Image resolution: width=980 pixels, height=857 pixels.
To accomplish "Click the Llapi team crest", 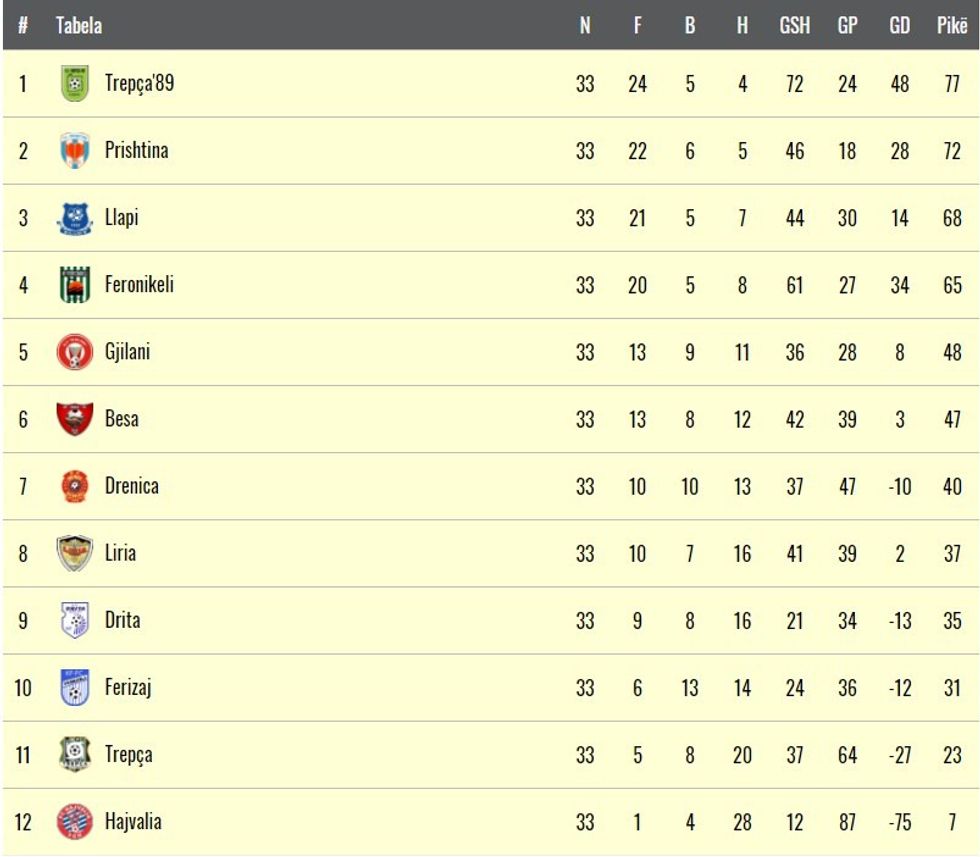I will pyautogui.click(x=74, y=218).
